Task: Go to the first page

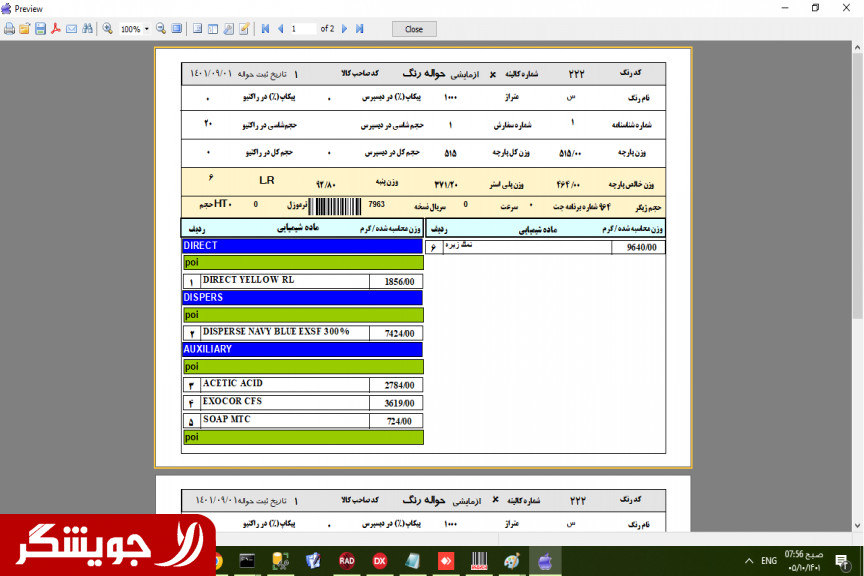Action: (265, 29)
